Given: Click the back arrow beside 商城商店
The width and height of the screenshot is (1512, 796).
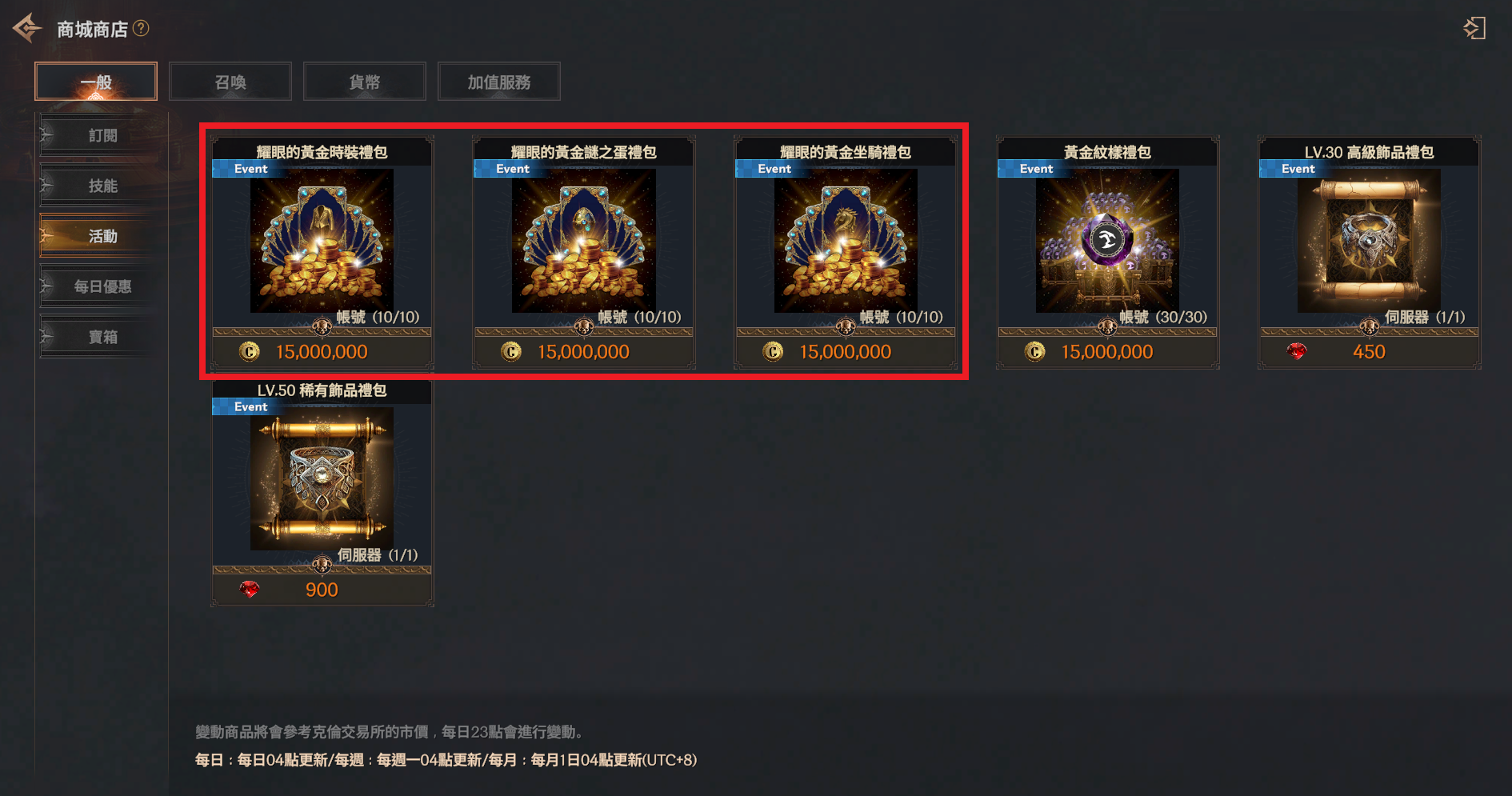Looking at the screenshot, I should (27, 29).
